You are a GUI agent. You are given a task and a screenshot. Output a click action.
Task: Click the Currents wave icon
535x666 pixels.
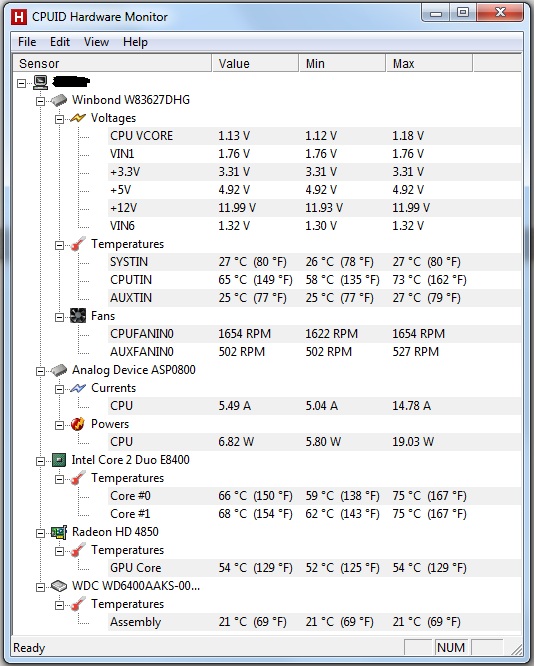point(78,388)
